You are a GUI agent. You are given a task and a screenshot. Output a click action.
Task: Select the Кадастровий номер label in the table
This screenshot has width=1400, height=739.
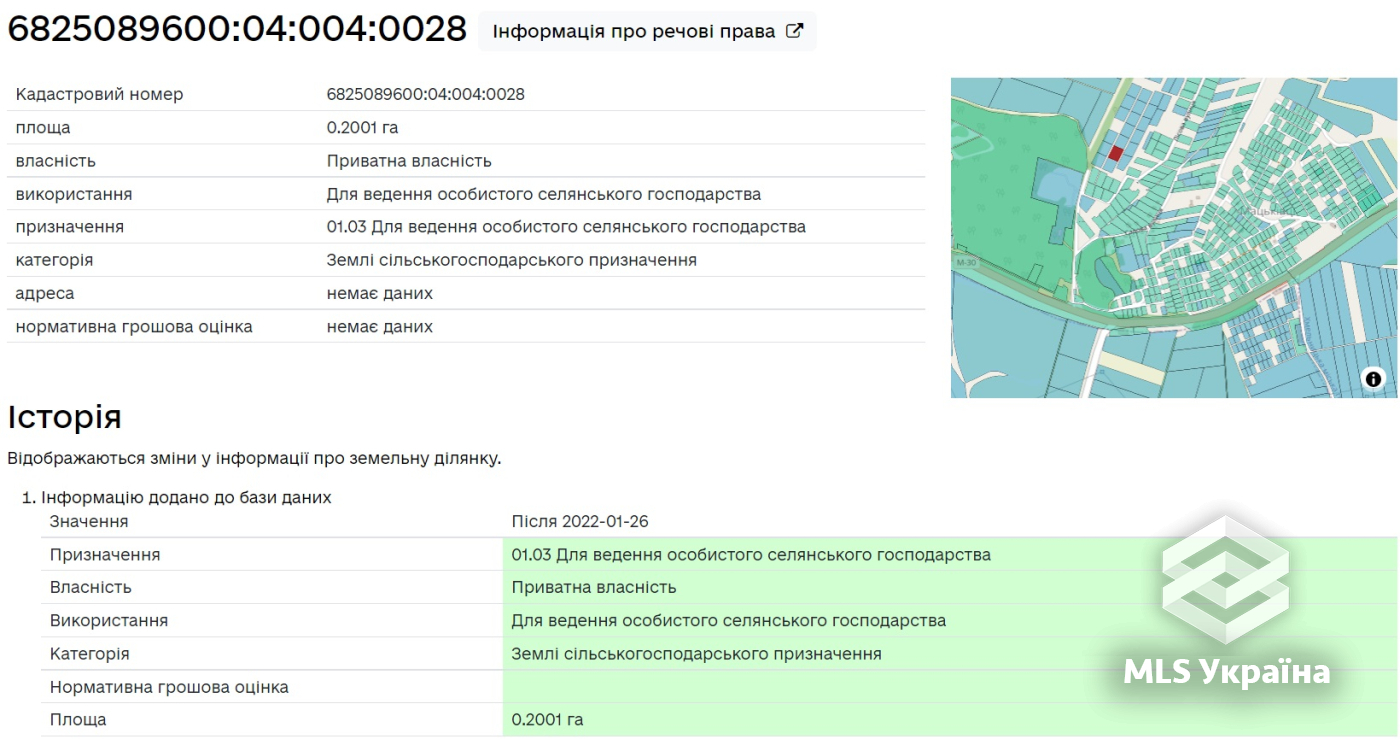click(x=100, y=94)
